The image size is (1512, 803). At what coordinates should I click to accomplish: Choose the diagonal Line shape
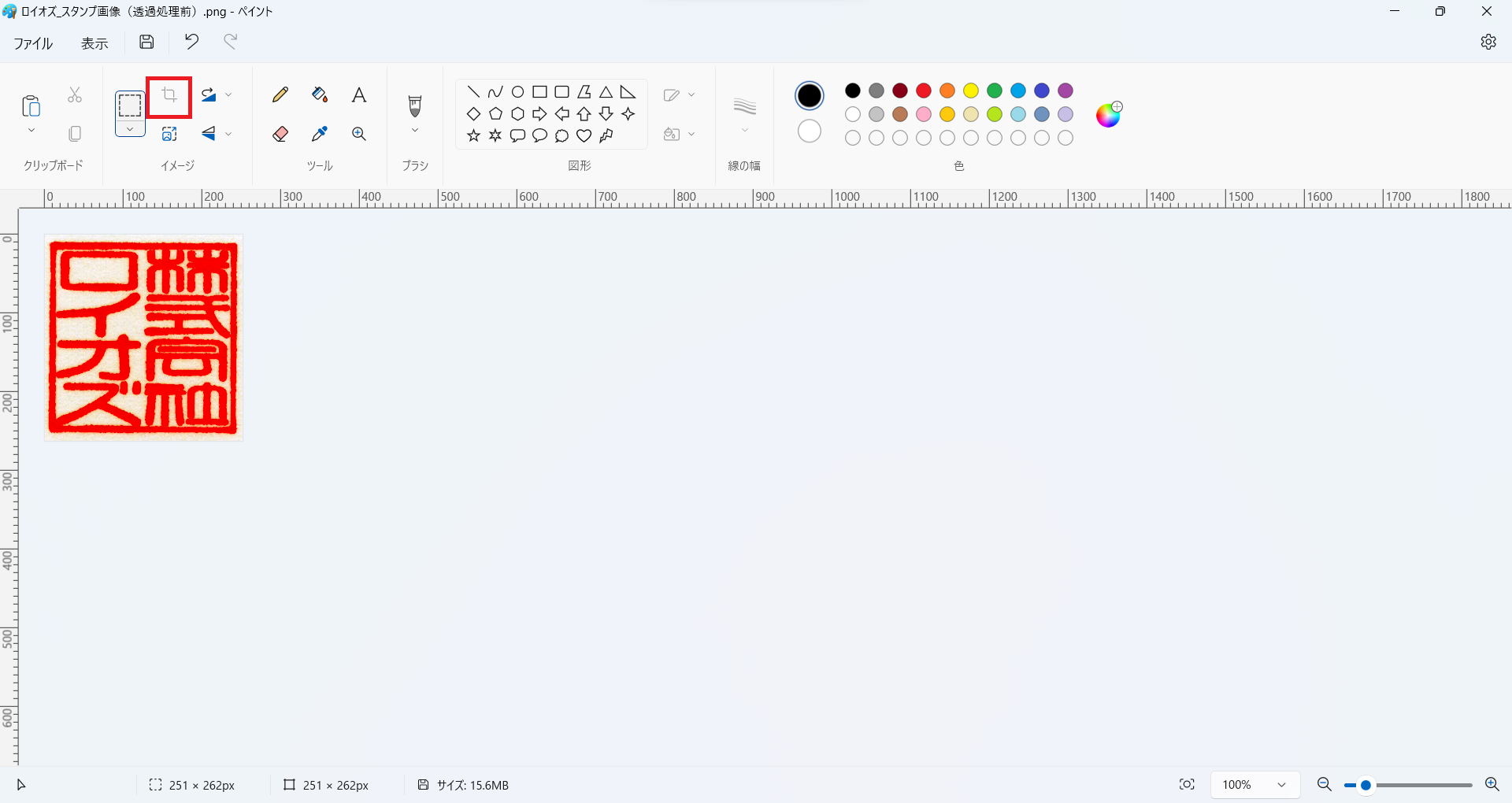coord(473,92)
